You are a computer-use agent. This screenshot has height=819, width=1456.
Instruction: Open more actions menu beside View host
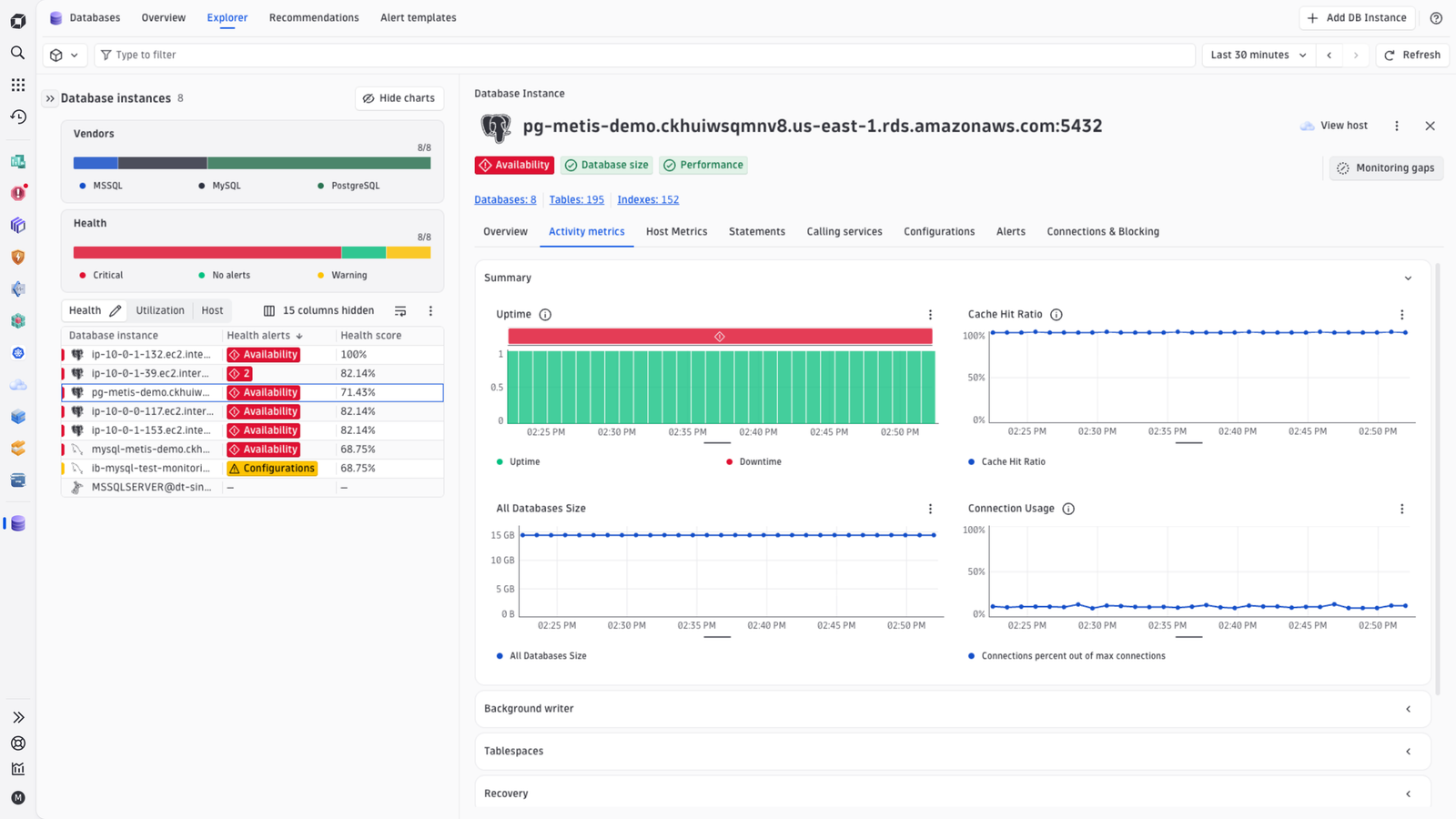coord(1397,126)
